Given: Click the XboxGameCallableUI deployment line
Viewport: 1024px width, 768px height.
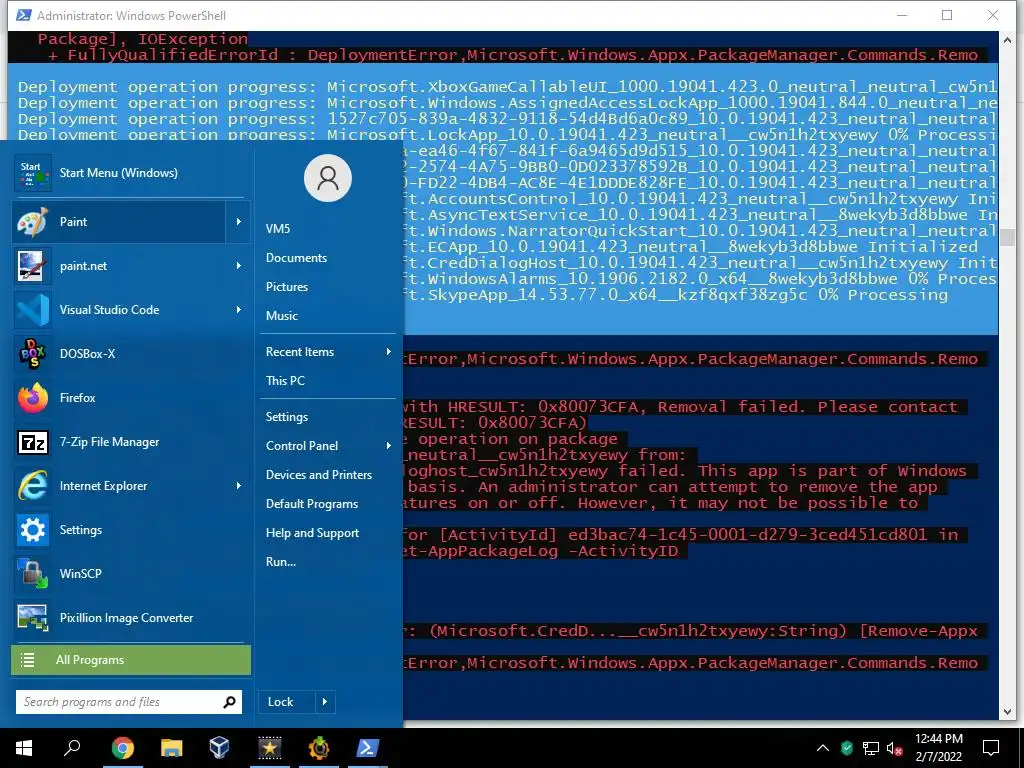Looking at the screenshot, I should [x=507, y=87].
